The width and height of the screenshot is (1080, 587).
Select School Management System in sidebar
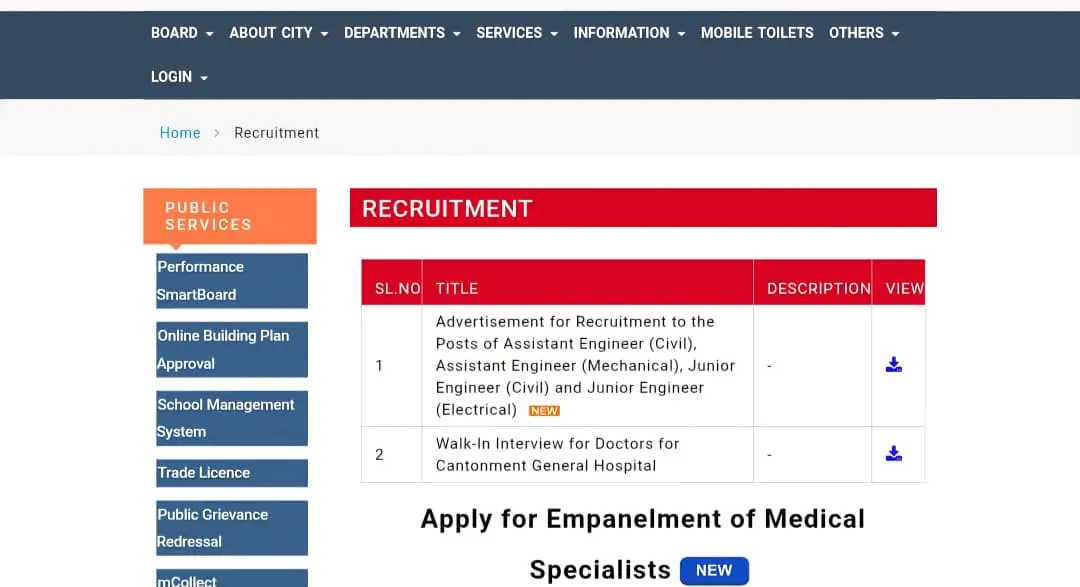[x=232, y=418]
